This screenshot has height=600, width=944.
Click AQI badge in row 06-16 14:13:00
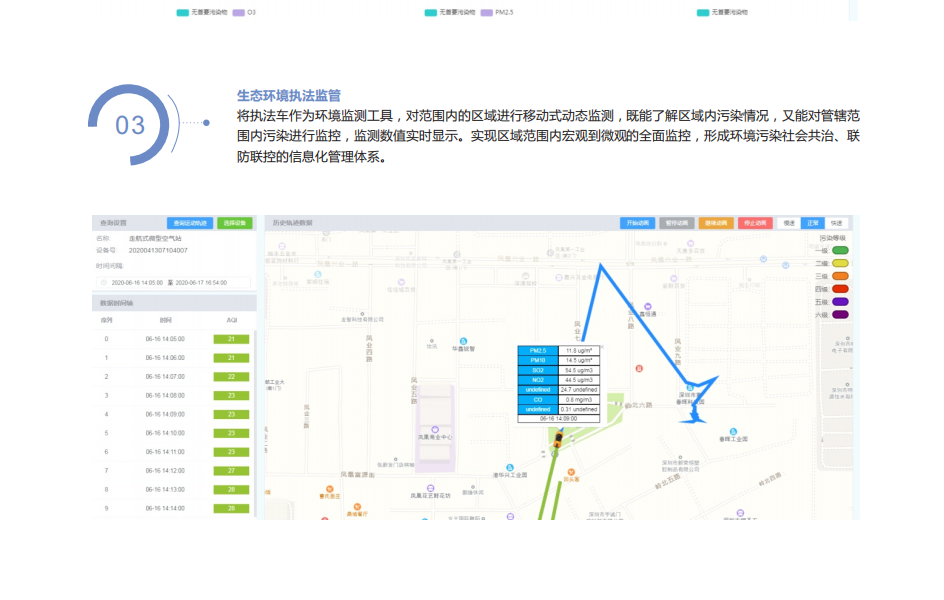(x=231, y=490)
